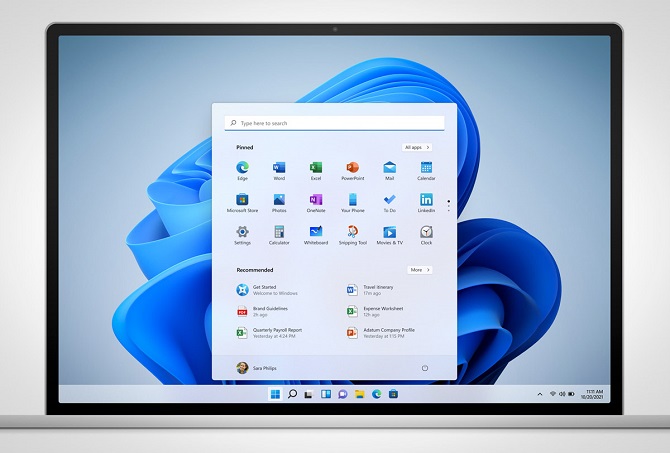Open the Travel Itinerary recommended document
Viewport: 670px width, 453px height.
[377, 290]
